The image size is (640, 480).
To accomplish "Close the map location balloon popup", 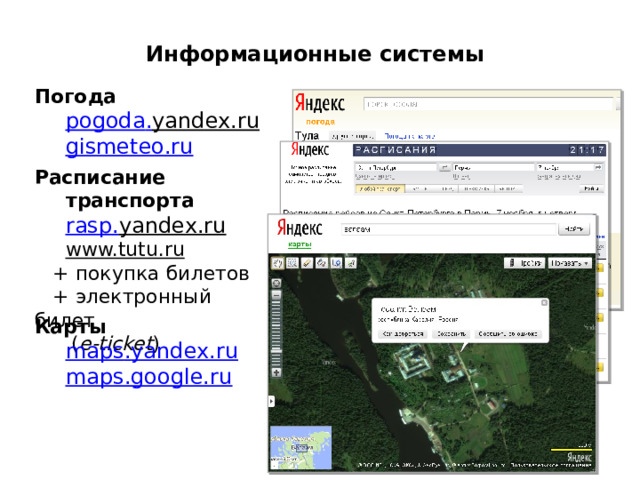I will click(x=544, y=302).
